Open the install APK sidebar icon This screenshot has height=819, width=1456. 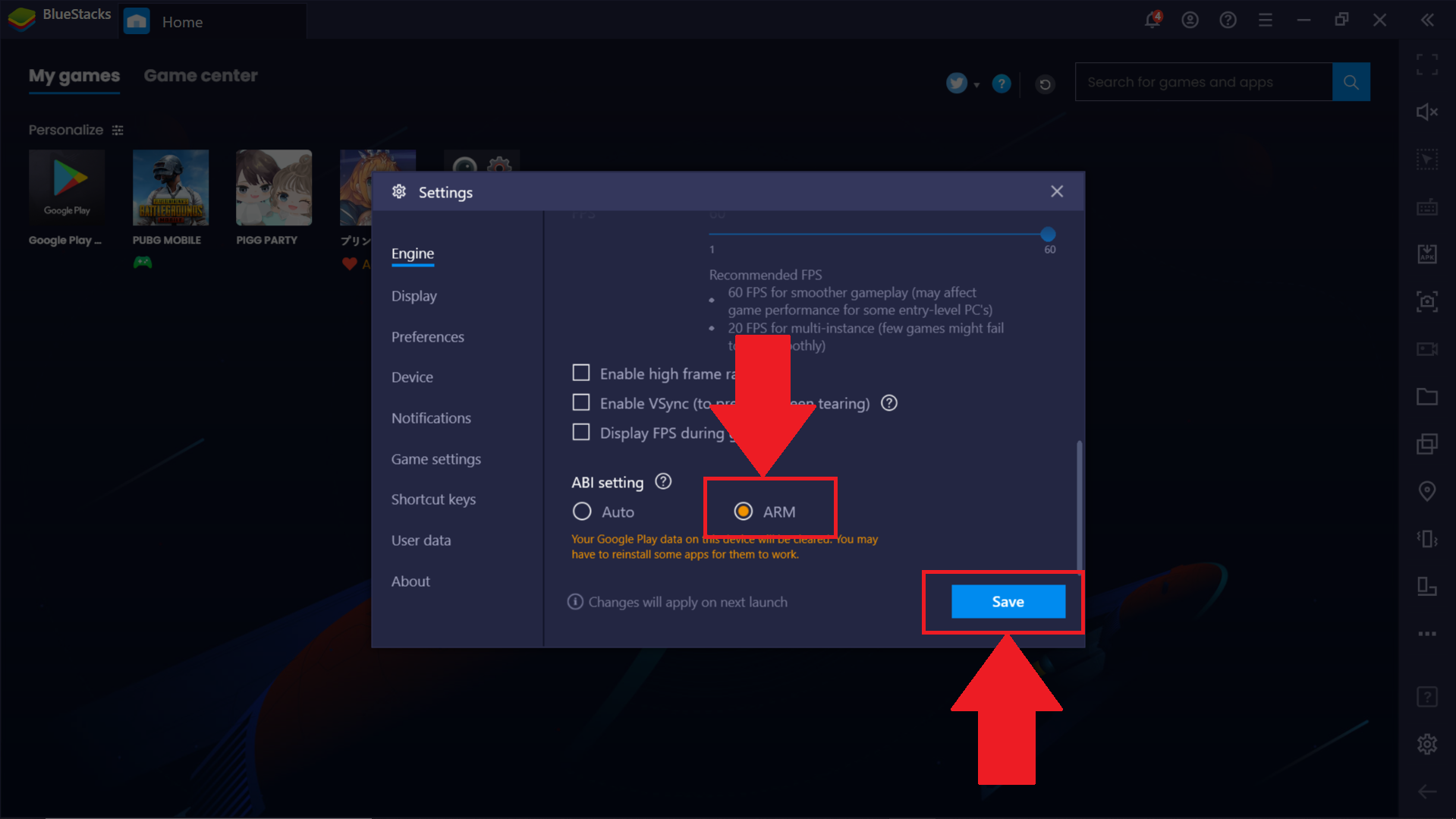point(1426,254)
